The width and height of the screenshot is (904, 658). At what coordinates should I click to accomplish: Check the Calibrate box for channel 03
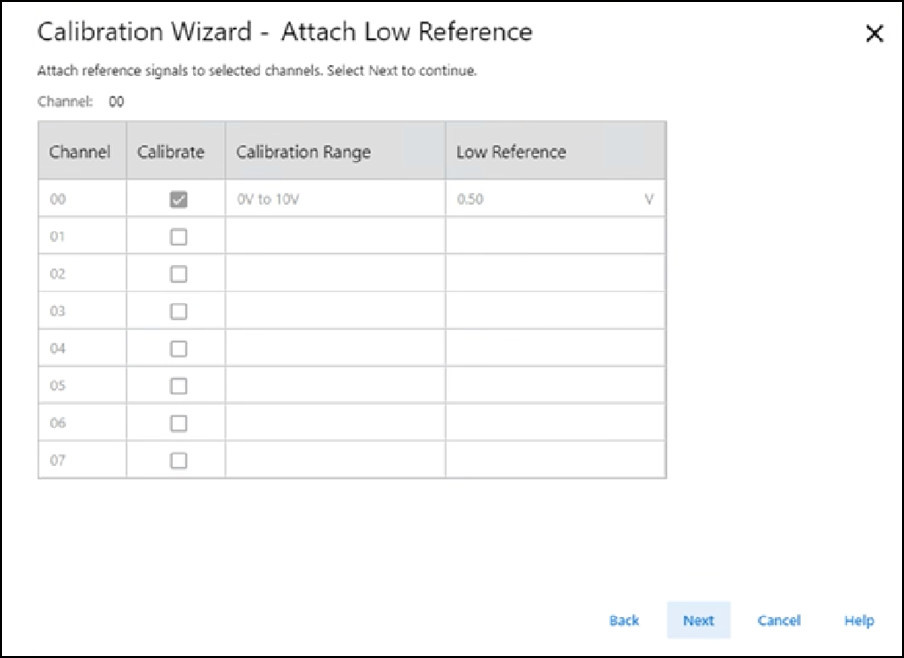[179, 311]
